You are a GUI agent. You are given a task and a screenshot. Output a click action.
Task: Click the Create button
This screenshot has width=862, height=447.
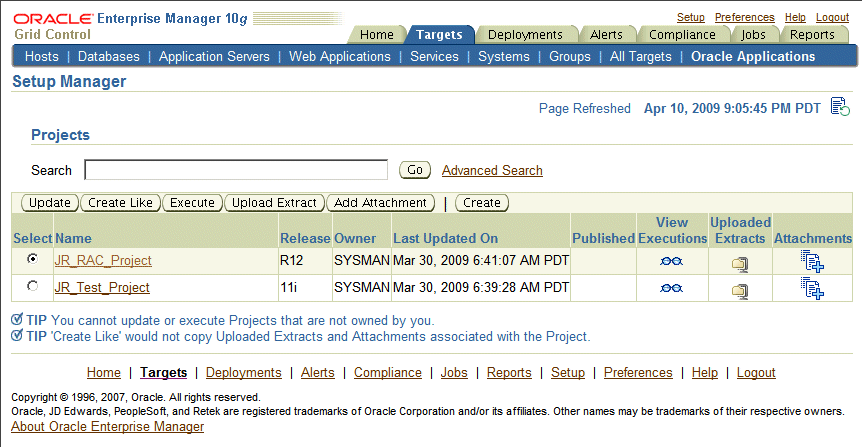coord(482,203)
